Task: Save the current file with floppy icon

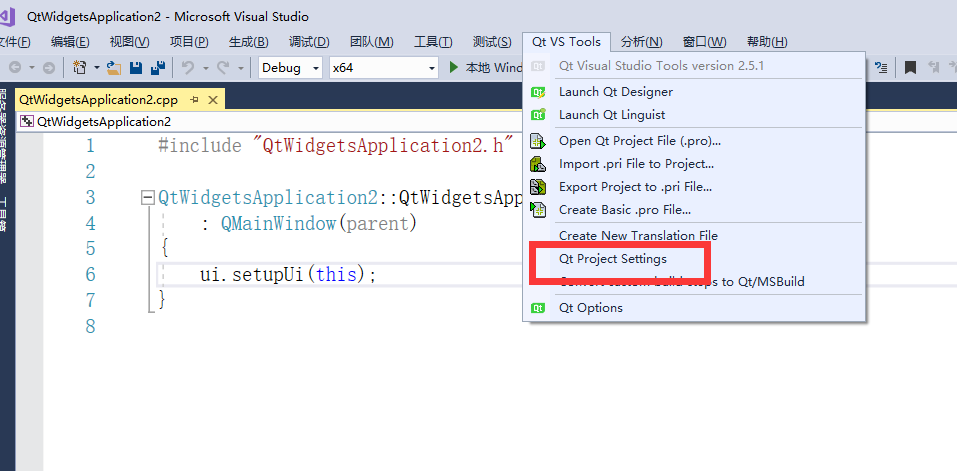Action: click(x=136, y=67)
